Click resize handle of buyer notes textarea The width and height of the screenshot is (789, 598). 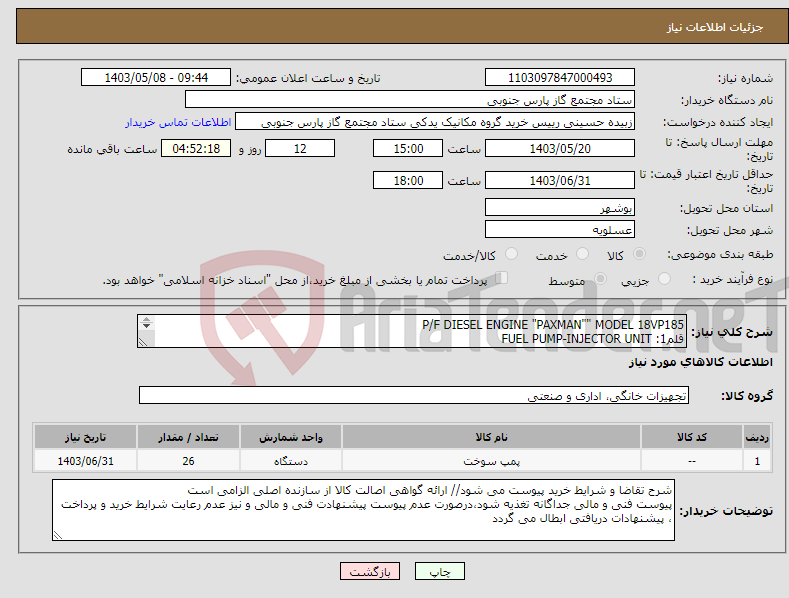pos(58,536)
